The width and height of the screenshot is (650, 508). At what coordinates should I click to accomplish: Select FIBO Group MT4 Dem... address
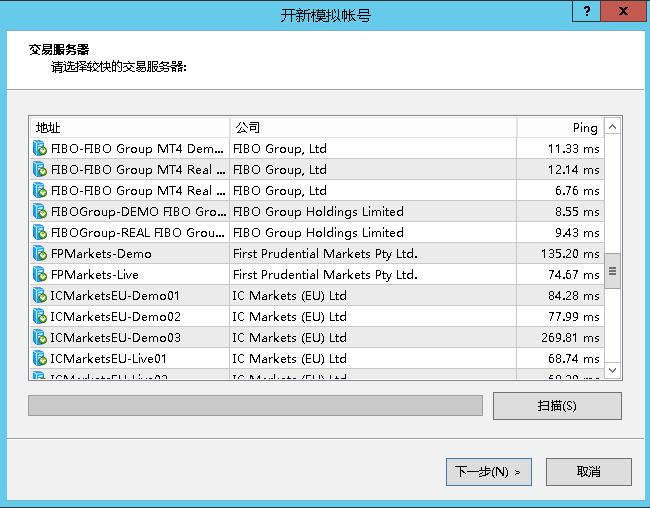[137, 149]
